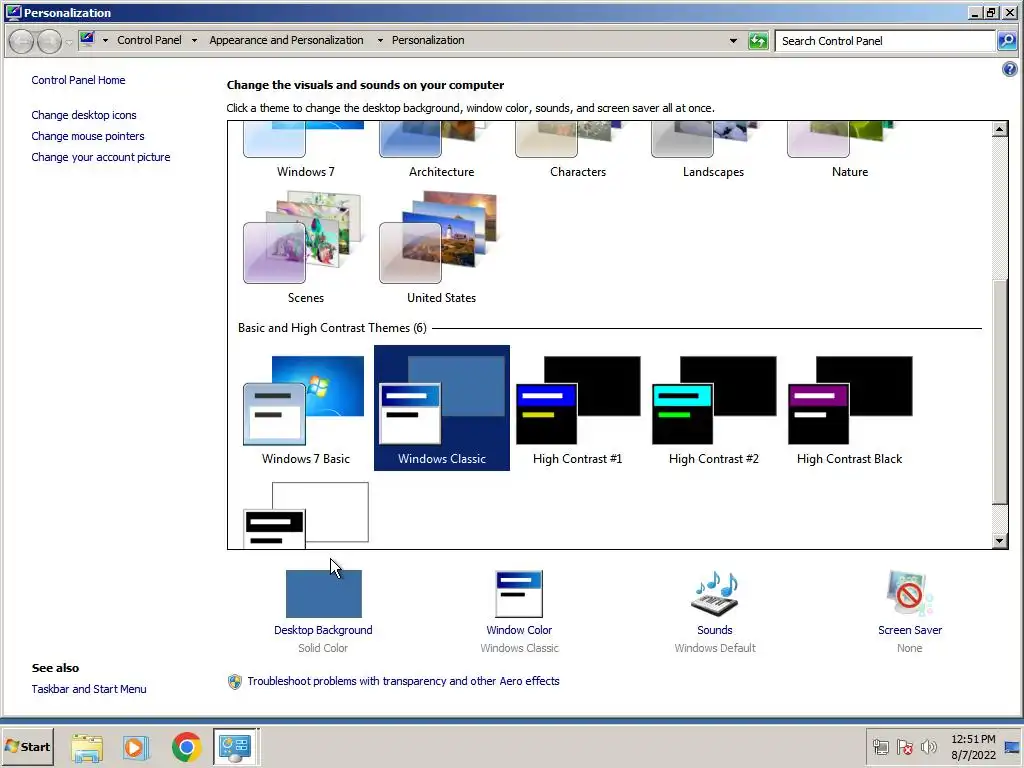Click the theme list scrollbar thumb
Screen dimensions: 1024x768
pos(999,391)
